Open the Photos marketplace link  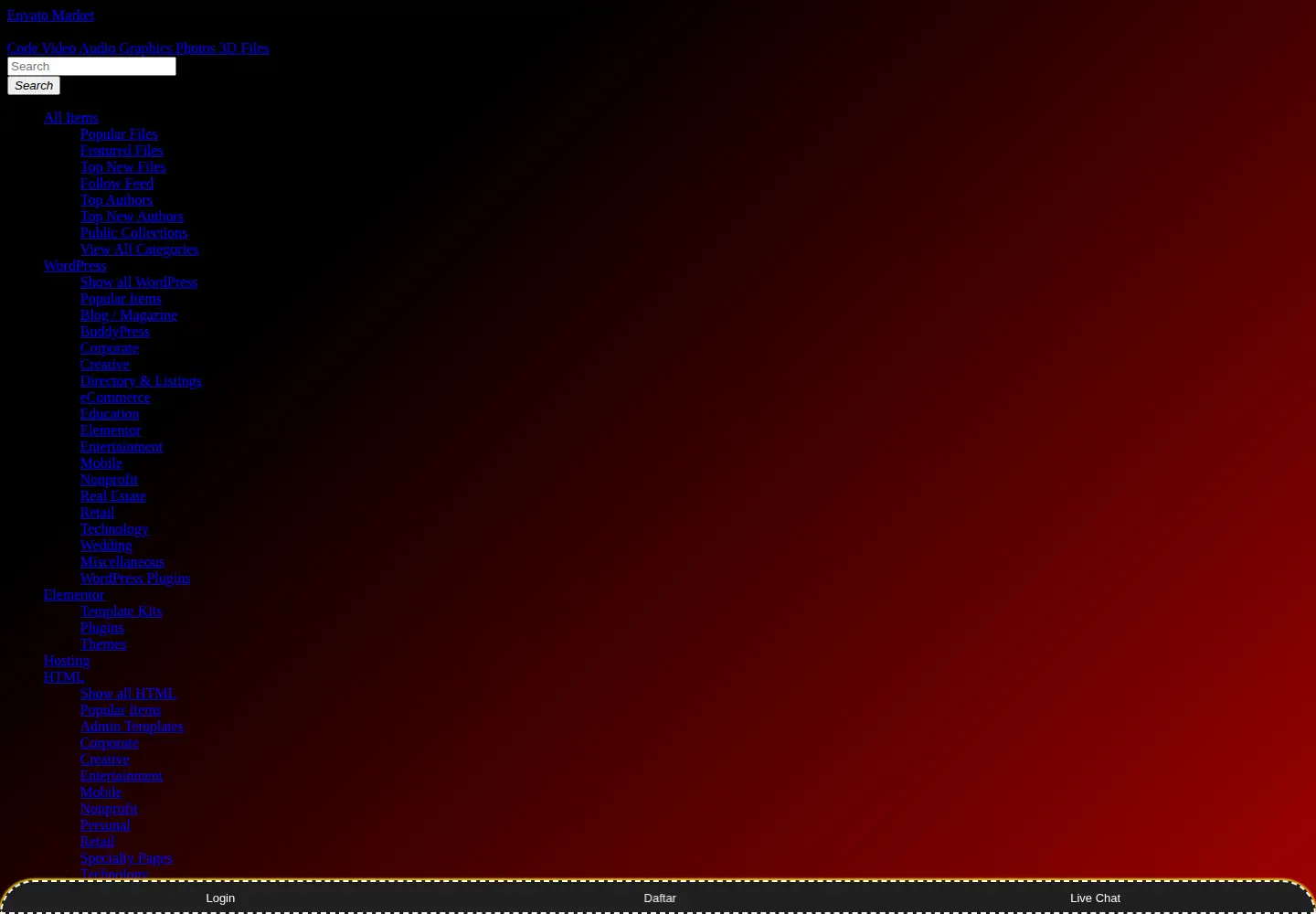tap(195, 48)
